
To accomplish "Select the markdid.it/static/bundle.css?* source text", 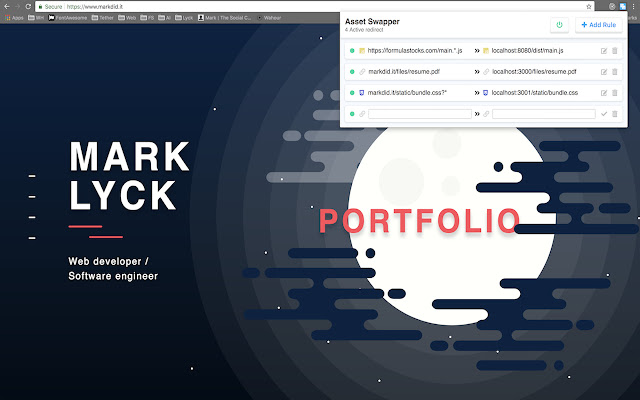I will click(407, 93).
